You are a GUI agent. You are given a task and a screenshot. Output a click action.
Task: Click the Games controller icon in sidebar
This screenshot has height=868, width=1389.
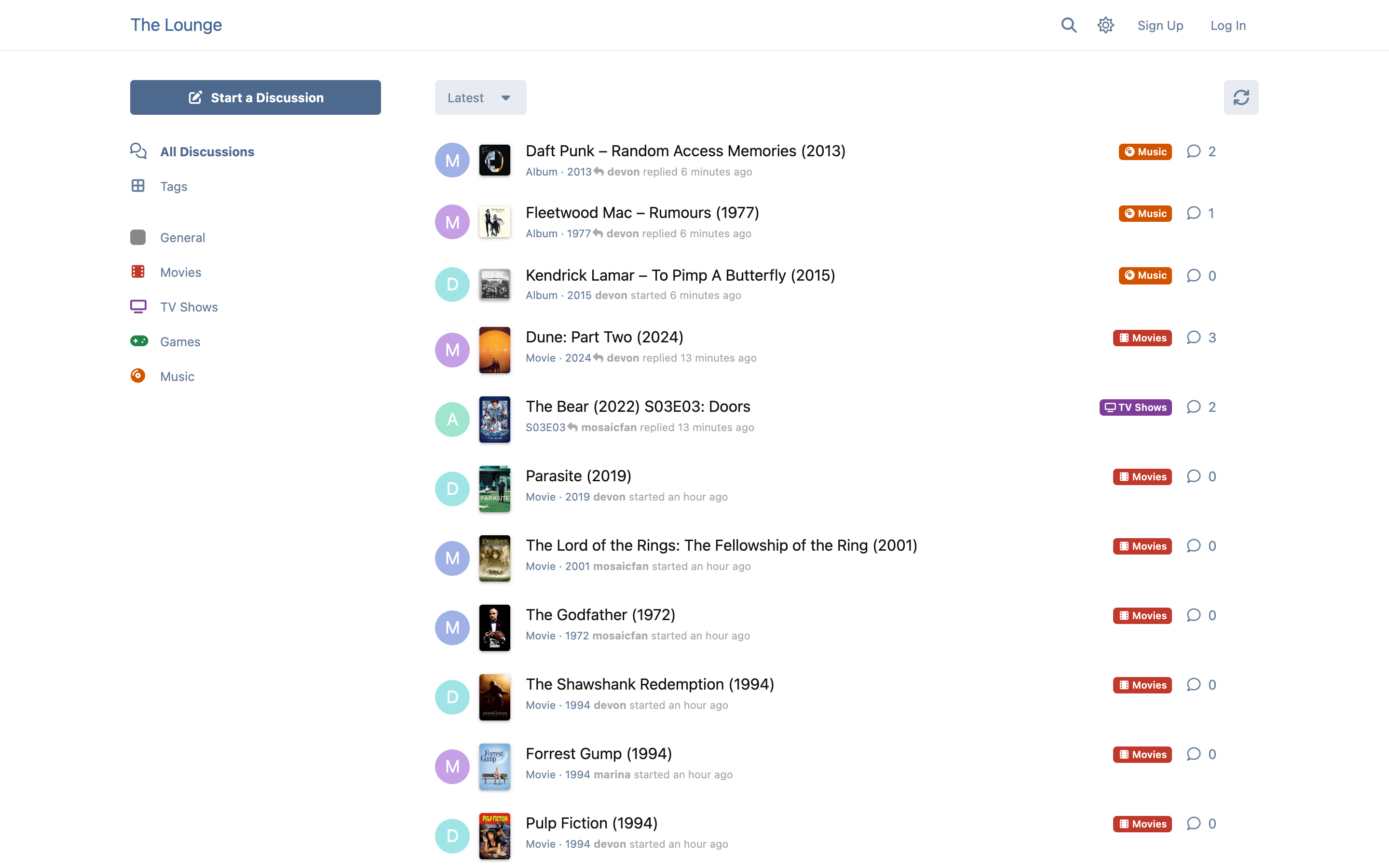click(x=139, y=341)
